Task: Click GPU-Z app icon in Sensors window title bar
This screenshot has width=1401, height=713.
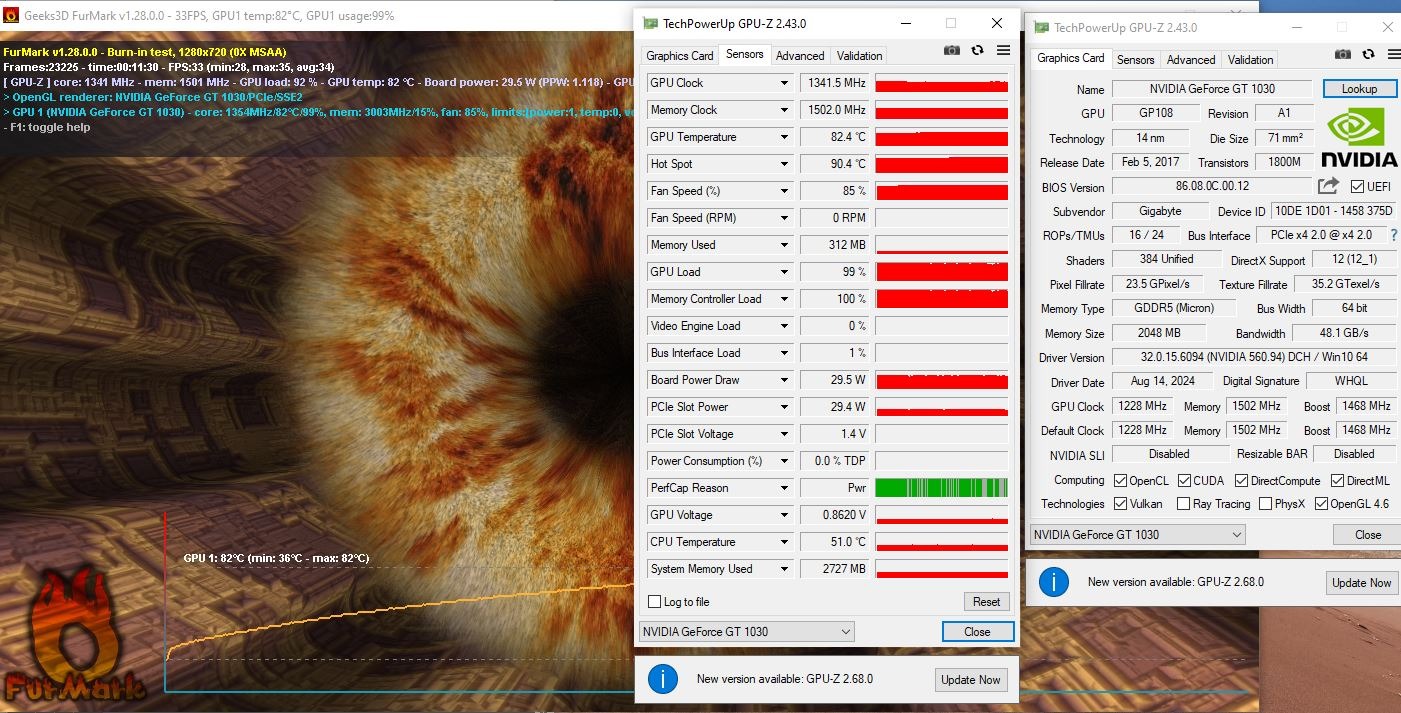Action: [x=650, y=23]
